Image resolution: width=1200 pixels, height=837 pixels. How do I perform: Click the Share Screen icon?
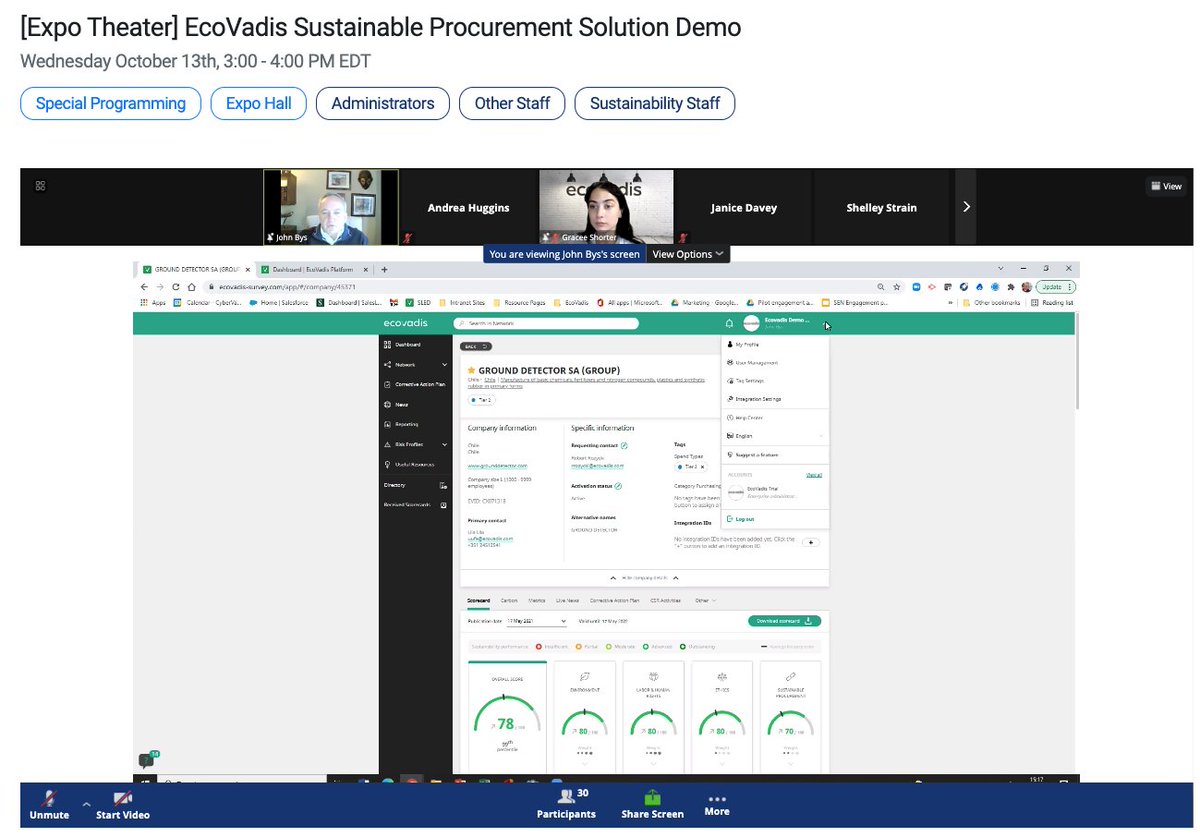652,798
